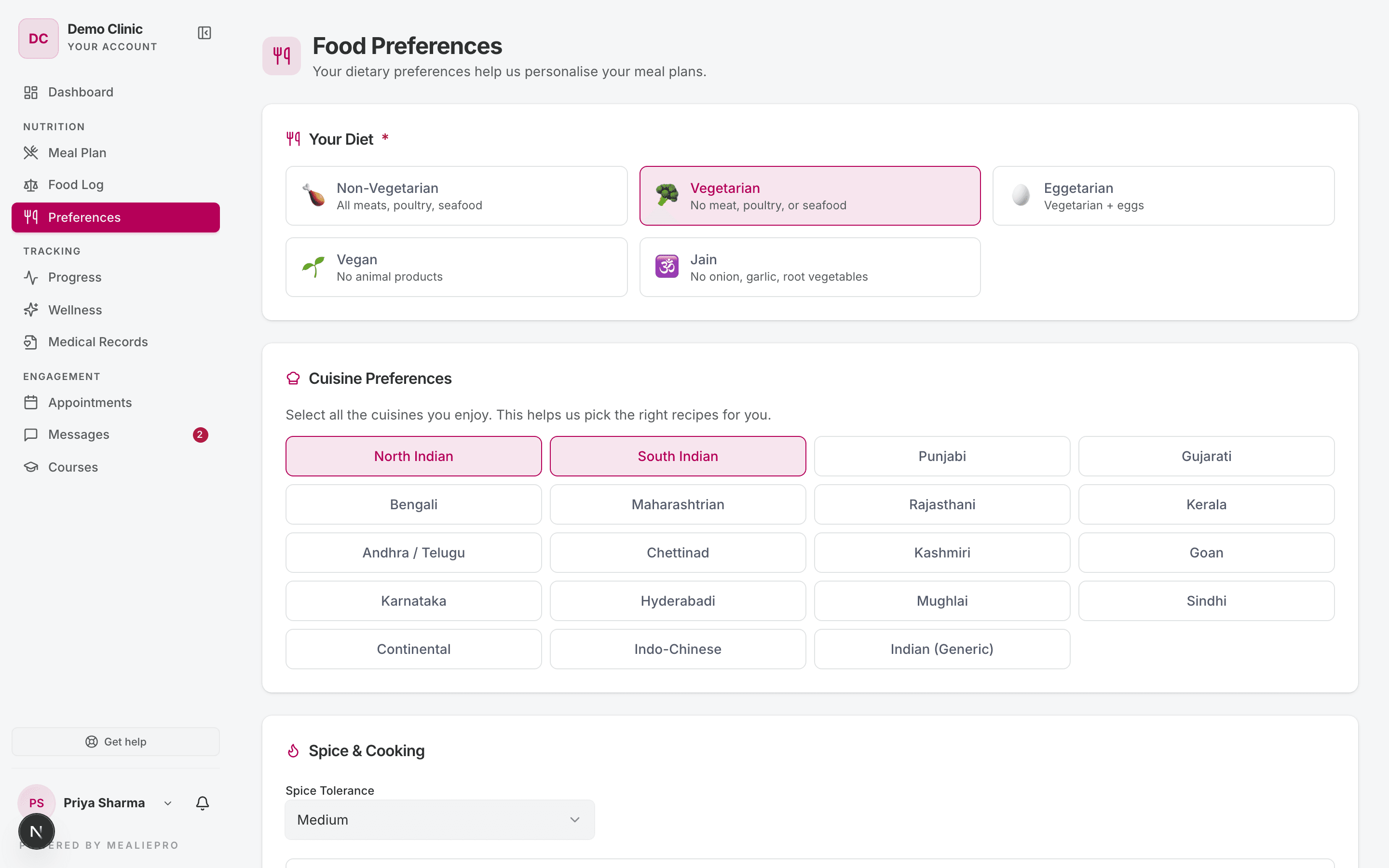
Task: Click the Medical Records file icon
Action: [x=31, y=342]
